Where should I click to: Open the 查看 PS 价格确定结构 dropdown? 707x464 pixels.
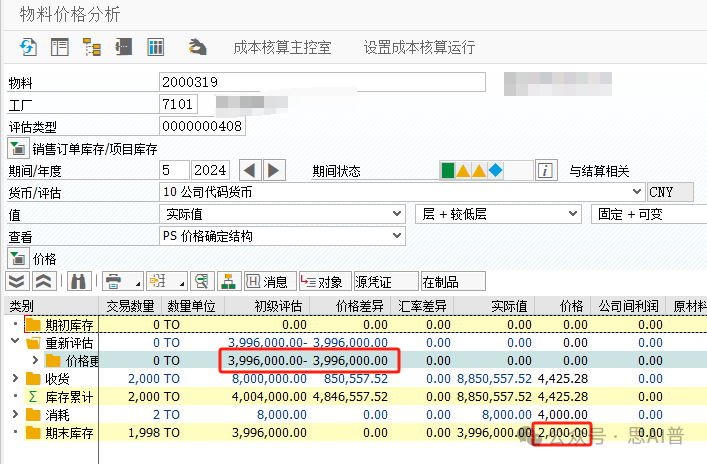tap(397, 236)
